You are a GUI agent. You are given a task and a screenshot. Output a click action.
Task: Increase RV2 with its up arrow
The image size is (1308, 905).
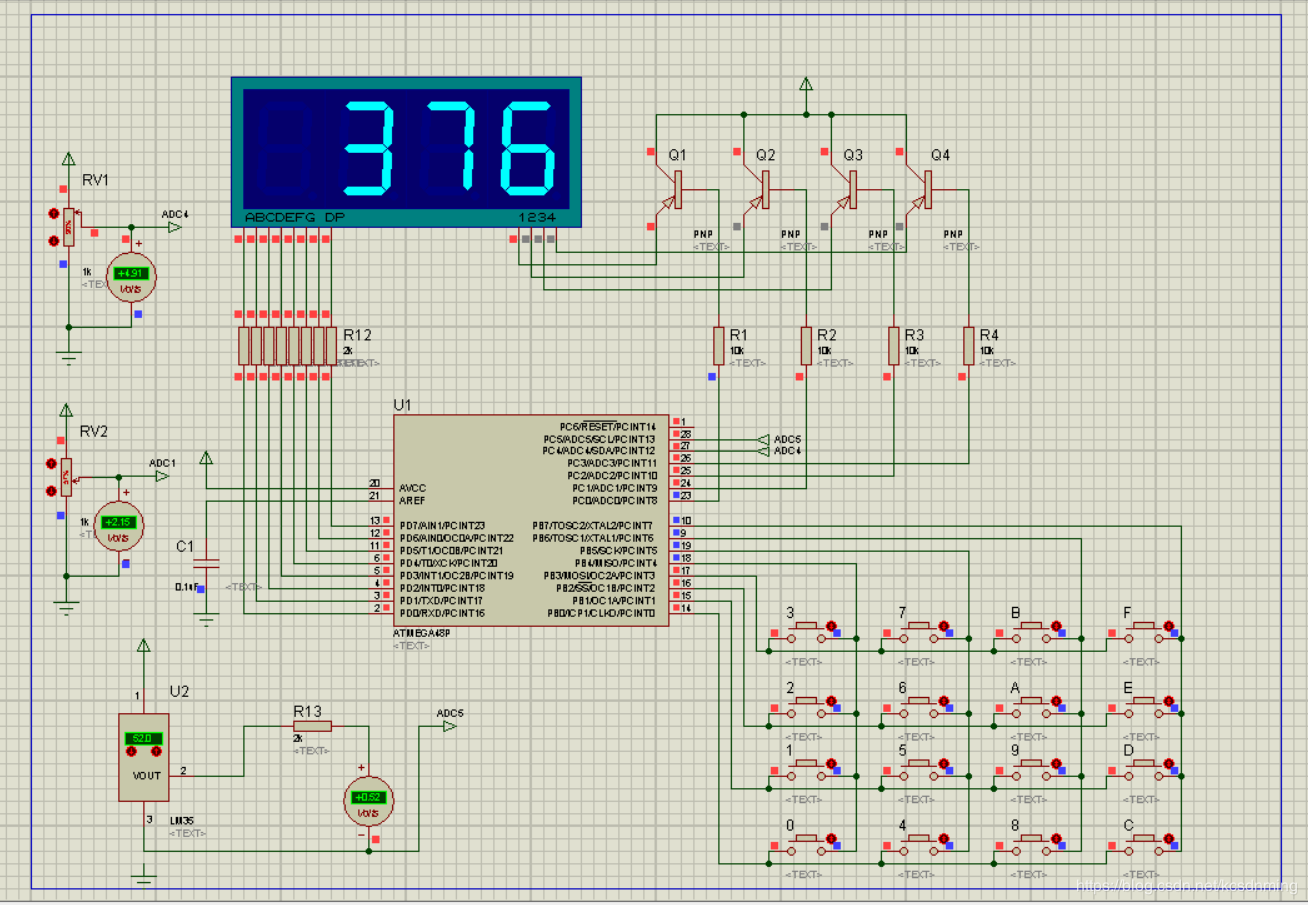tap(51, 463)
